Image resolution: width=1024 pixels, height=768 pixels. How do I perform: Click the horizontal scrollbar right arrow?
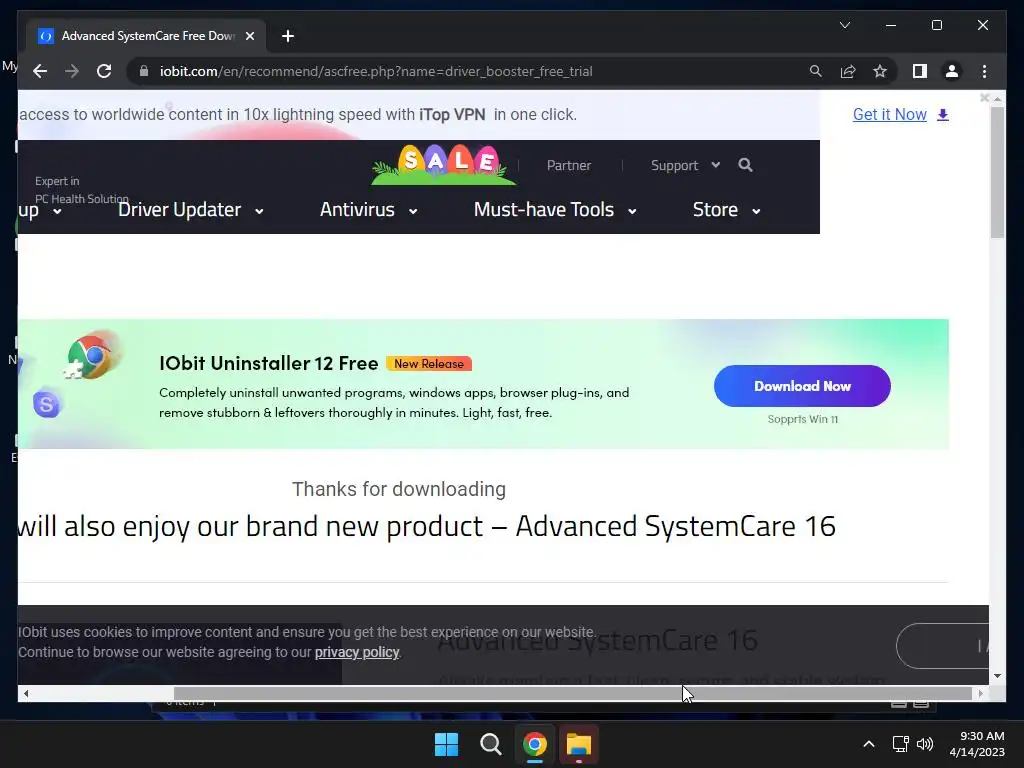pos(980,694)
